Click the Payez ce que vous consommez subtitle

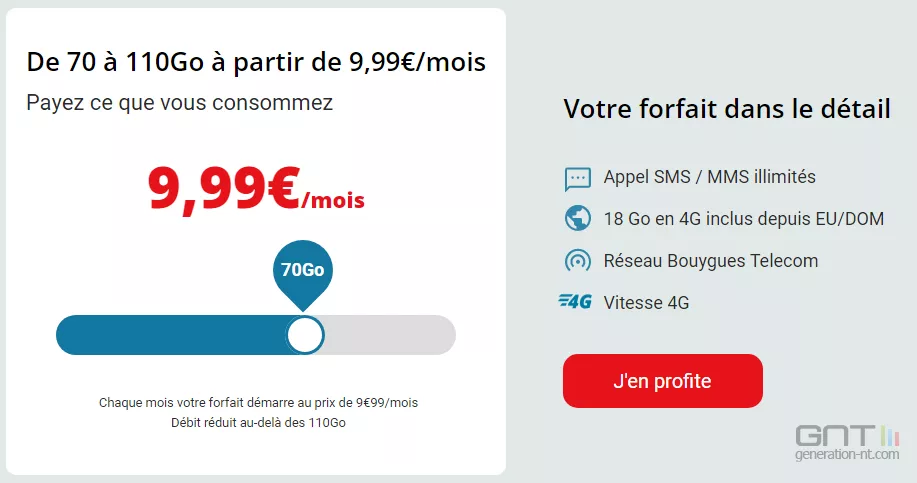pos(180,103)
